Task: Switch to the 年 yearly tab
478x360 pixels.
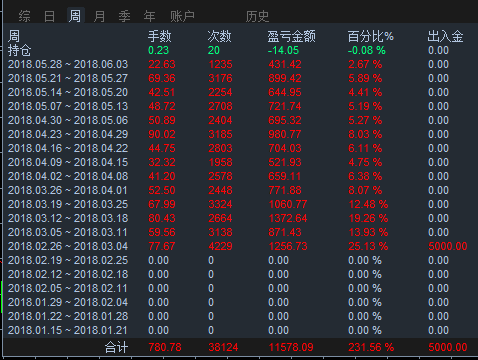Action: click(149, 16)
